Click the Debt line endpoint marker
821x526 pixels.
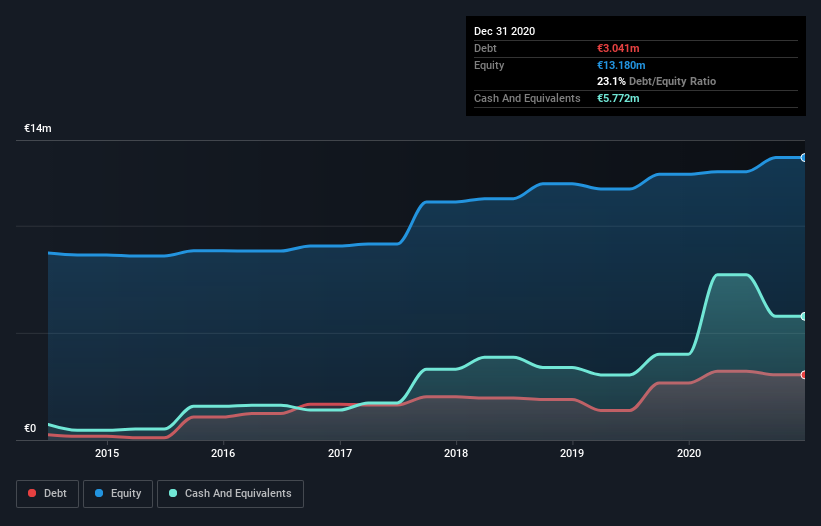804,375
